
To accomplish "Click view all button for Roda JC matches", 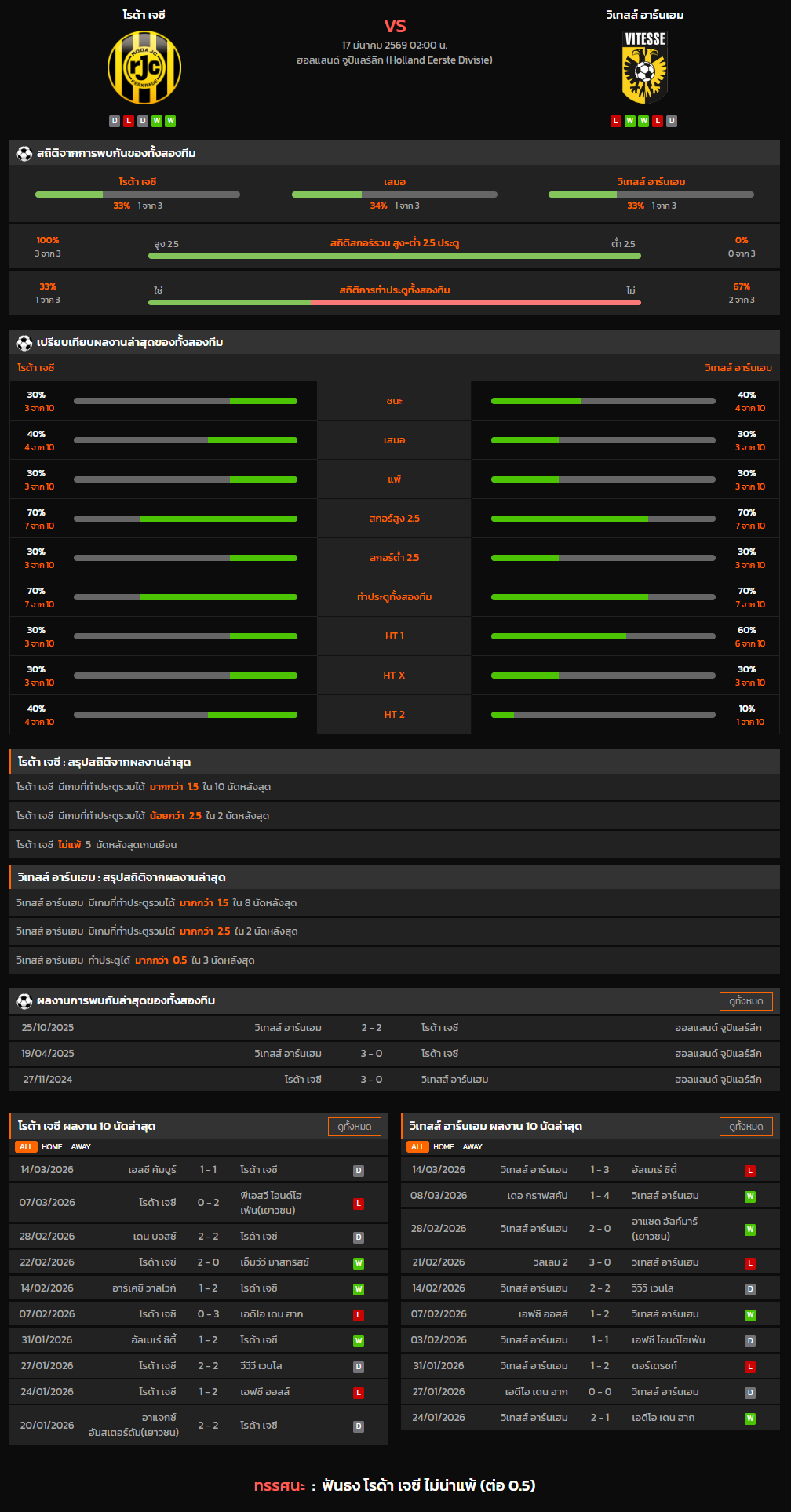I will pos(354,1127).
